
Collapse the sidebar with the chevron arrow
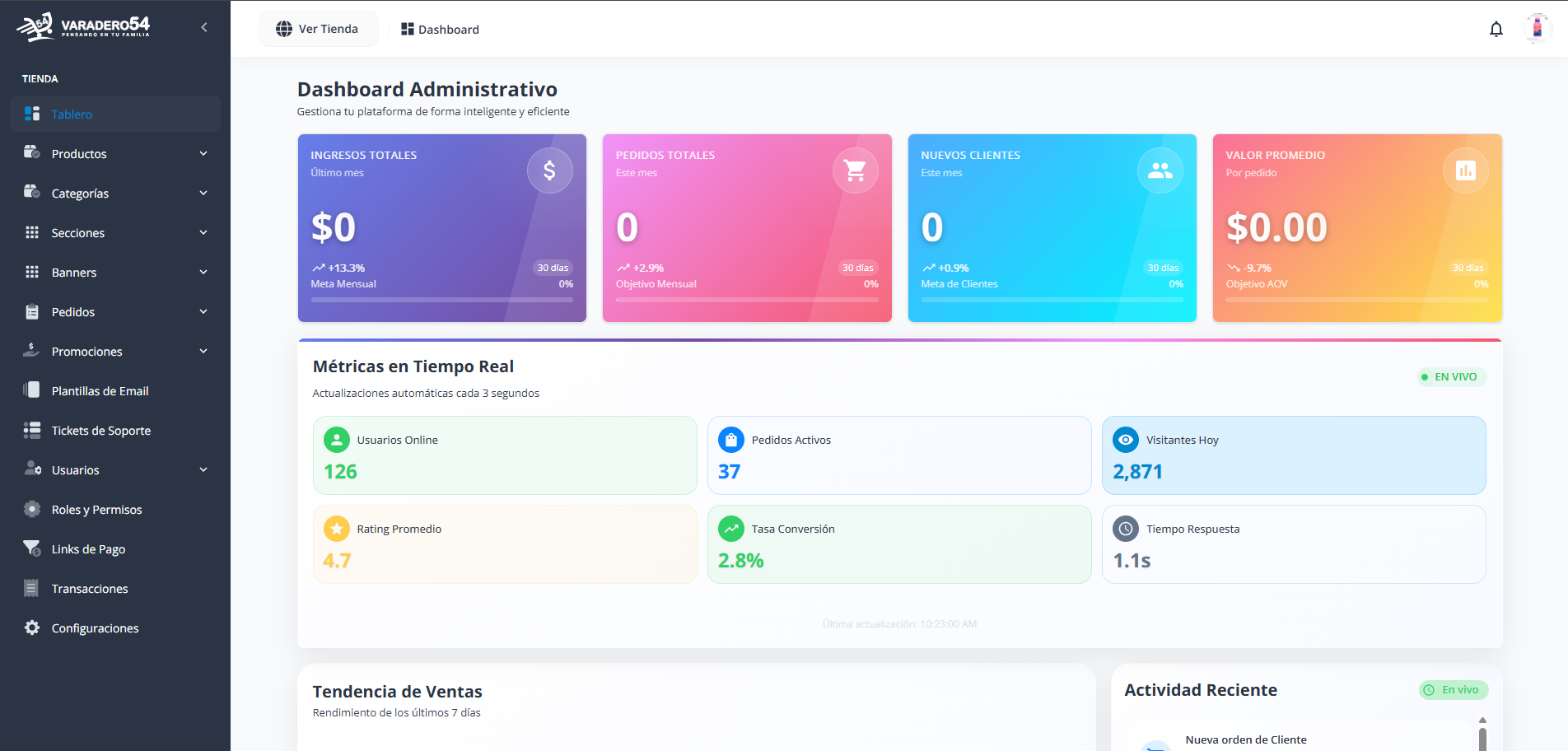203,26
